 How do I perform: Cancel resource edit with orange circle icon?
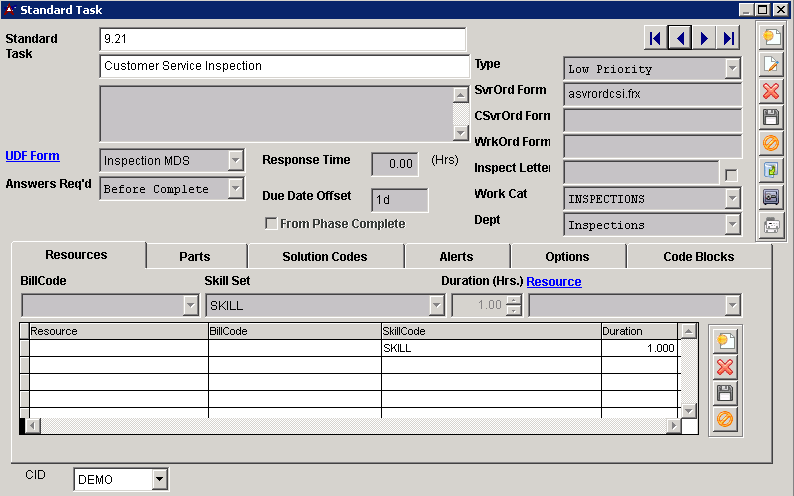coord(725,419)
